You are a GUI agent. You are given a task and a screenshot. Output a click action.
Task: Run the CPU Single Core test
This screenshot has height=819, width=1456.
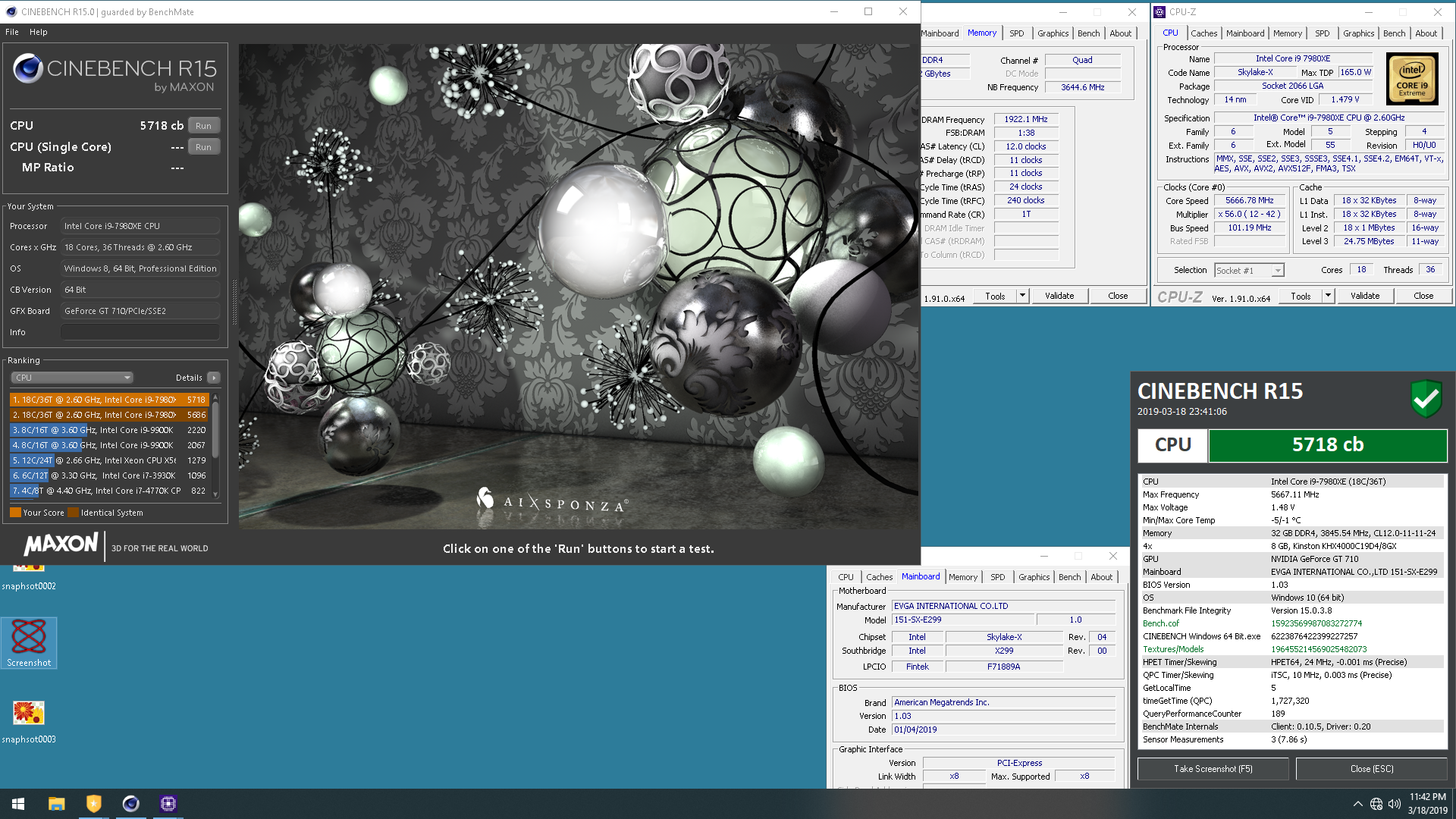coord(203,147)
